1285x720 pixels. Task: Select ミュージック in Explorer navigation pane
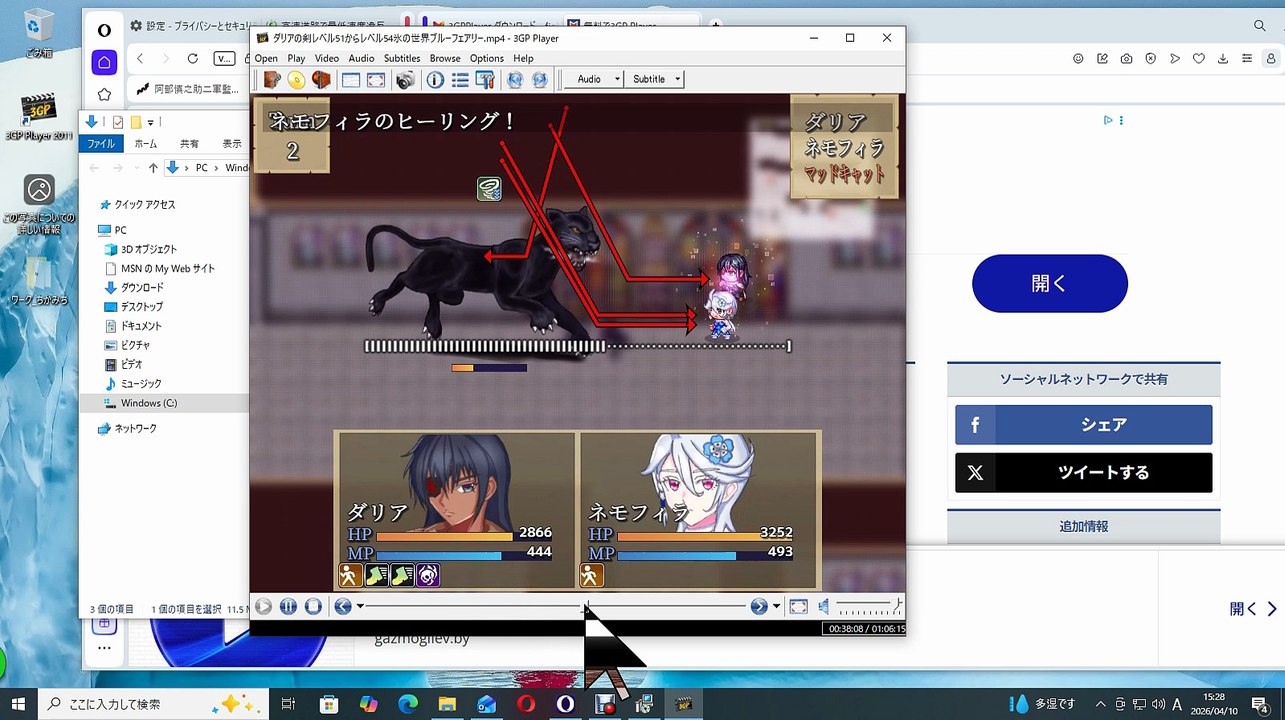coord(141,383)
